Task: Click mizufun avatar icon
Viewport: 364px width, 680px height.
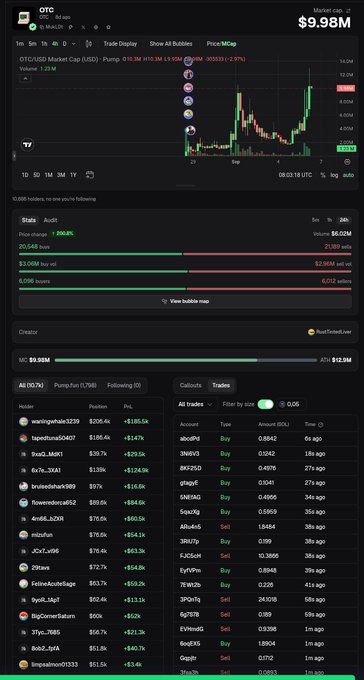Action: 23,535
